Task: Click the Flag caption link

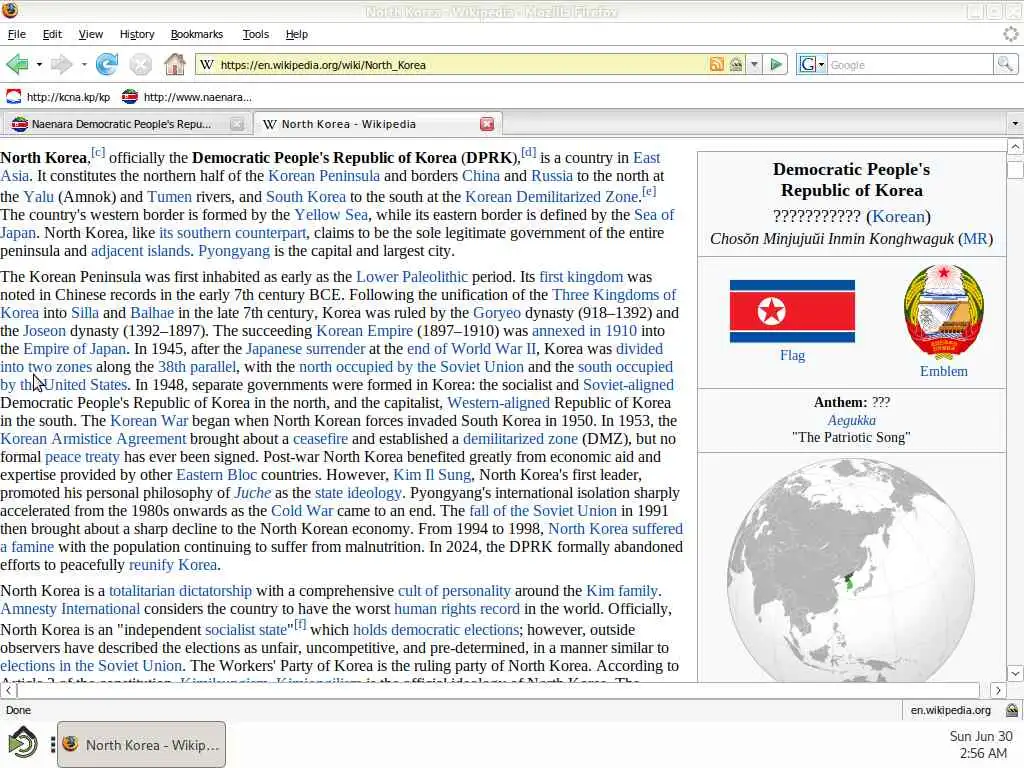Action: (x=792, y=355)
